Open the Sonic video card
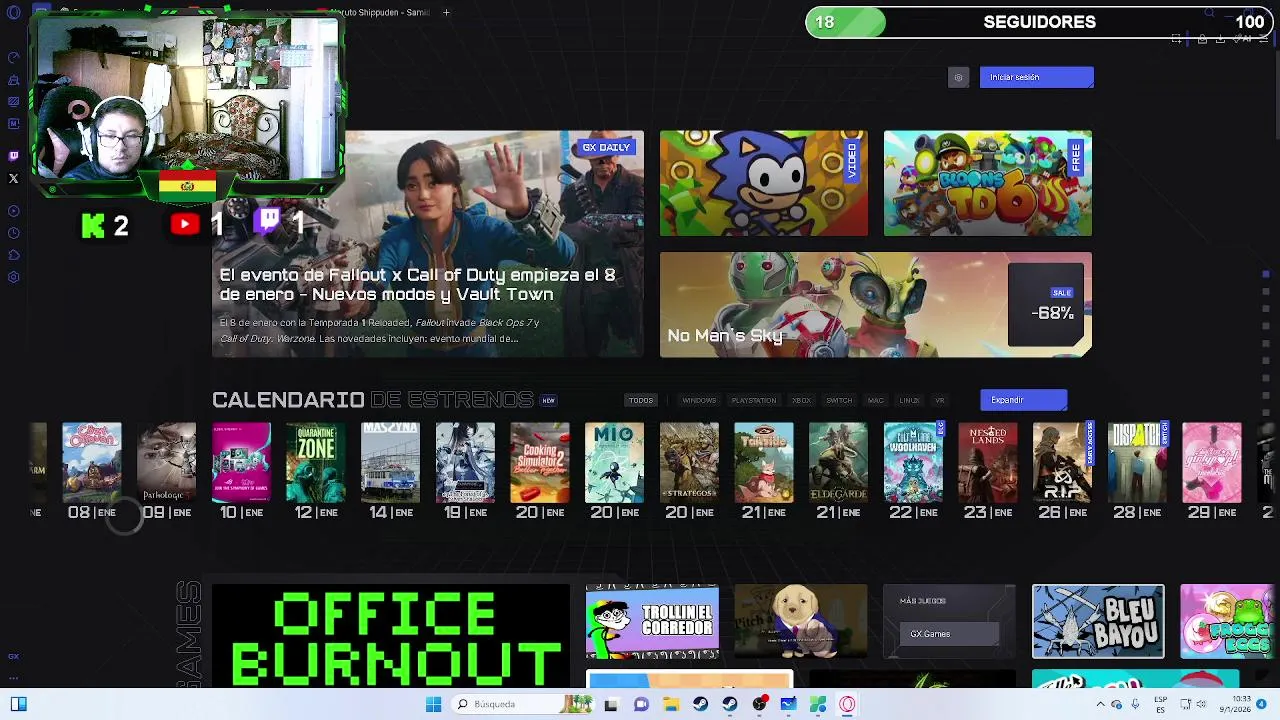Screen dimensions: 1280x720 pyautogui.click(x=764, y=183)
